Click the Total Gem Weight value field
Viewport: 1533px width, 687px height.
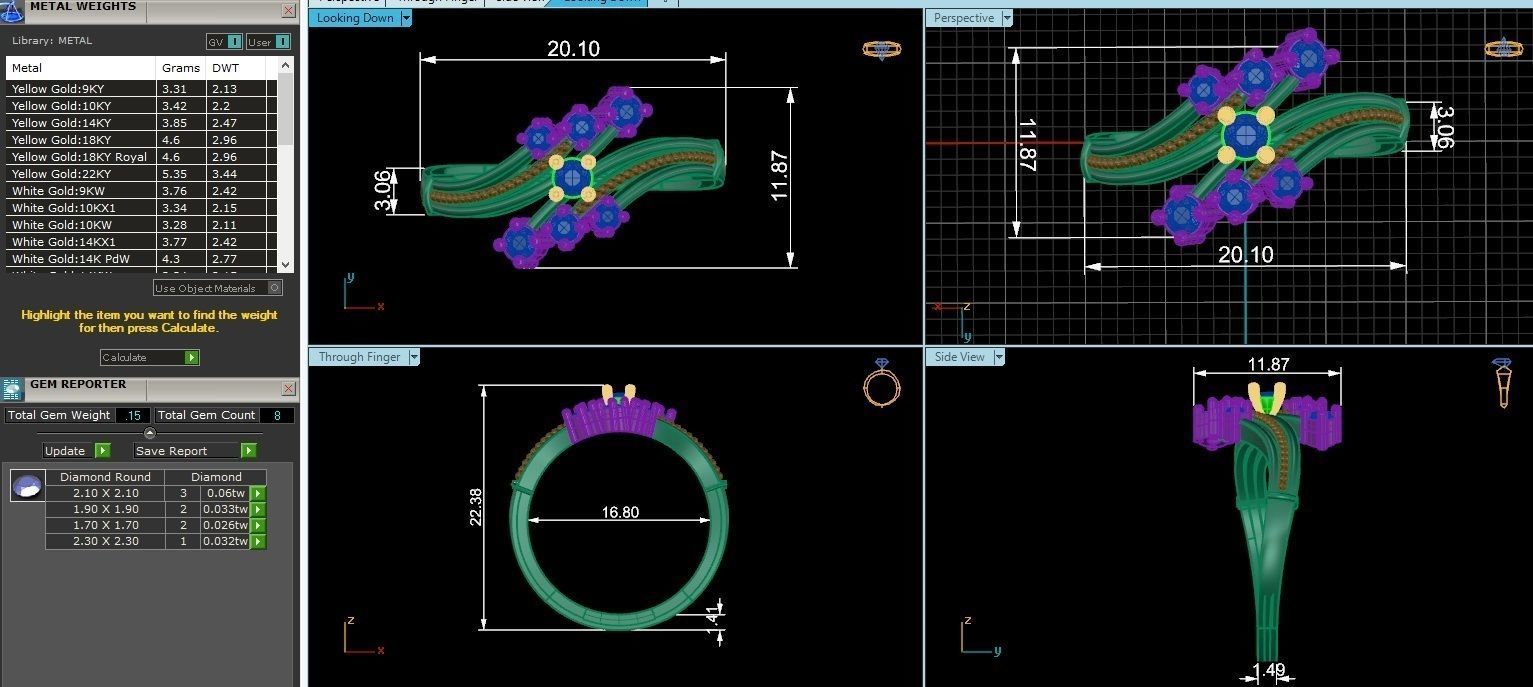click(x=133, y=415)
